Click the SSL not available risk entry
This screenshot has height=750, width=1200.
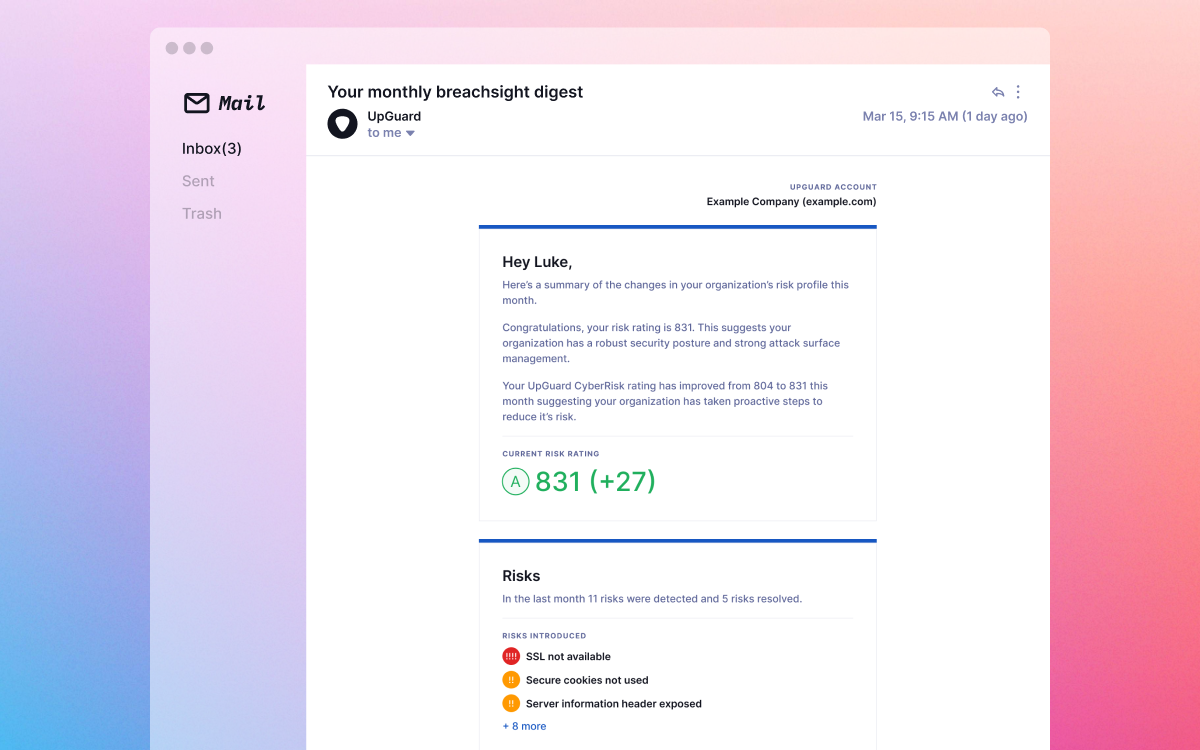click(567, 656)
